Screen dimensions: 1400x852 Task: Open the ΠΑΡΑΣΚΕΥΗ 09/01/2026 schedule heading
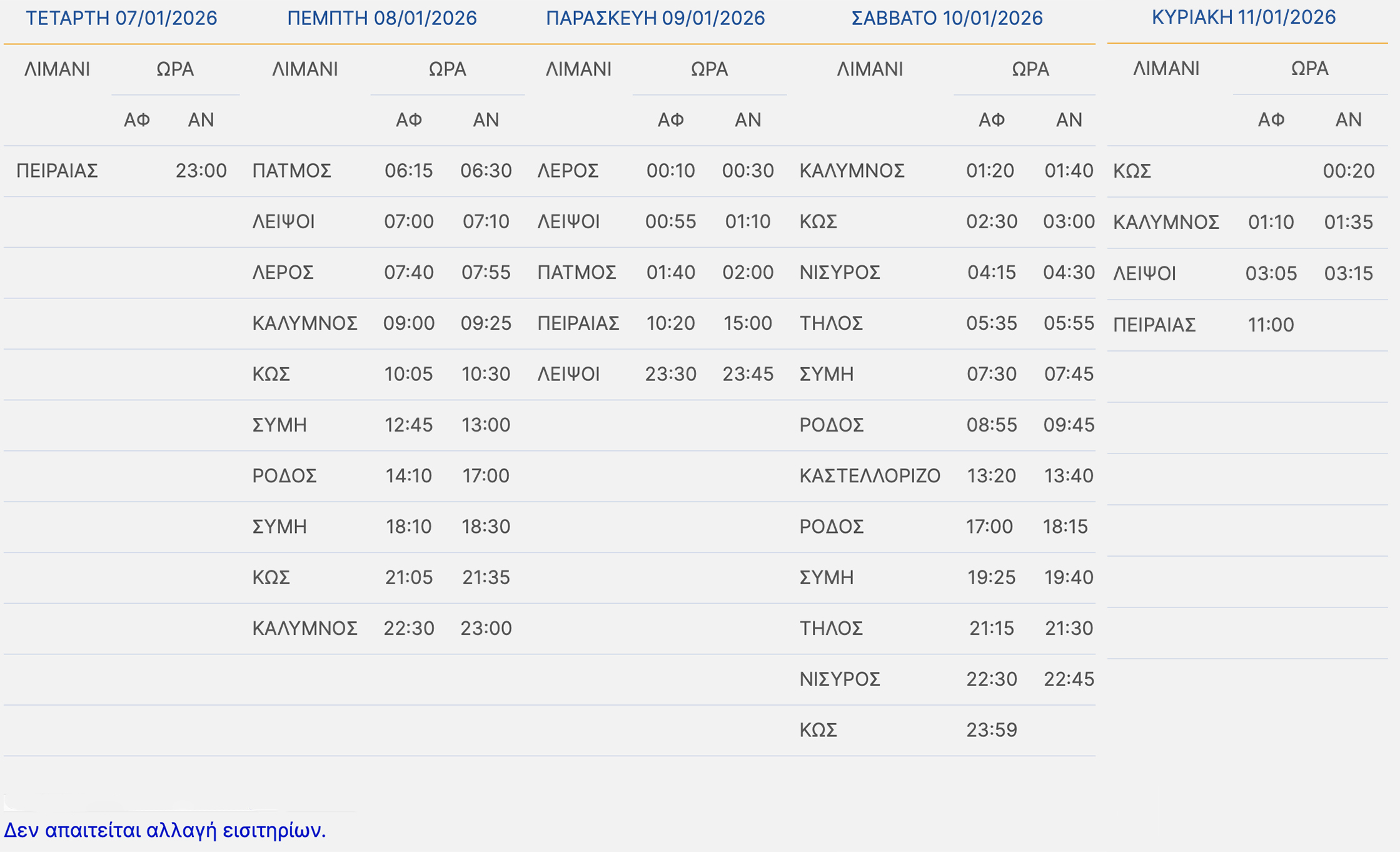[x=655, y=18]
